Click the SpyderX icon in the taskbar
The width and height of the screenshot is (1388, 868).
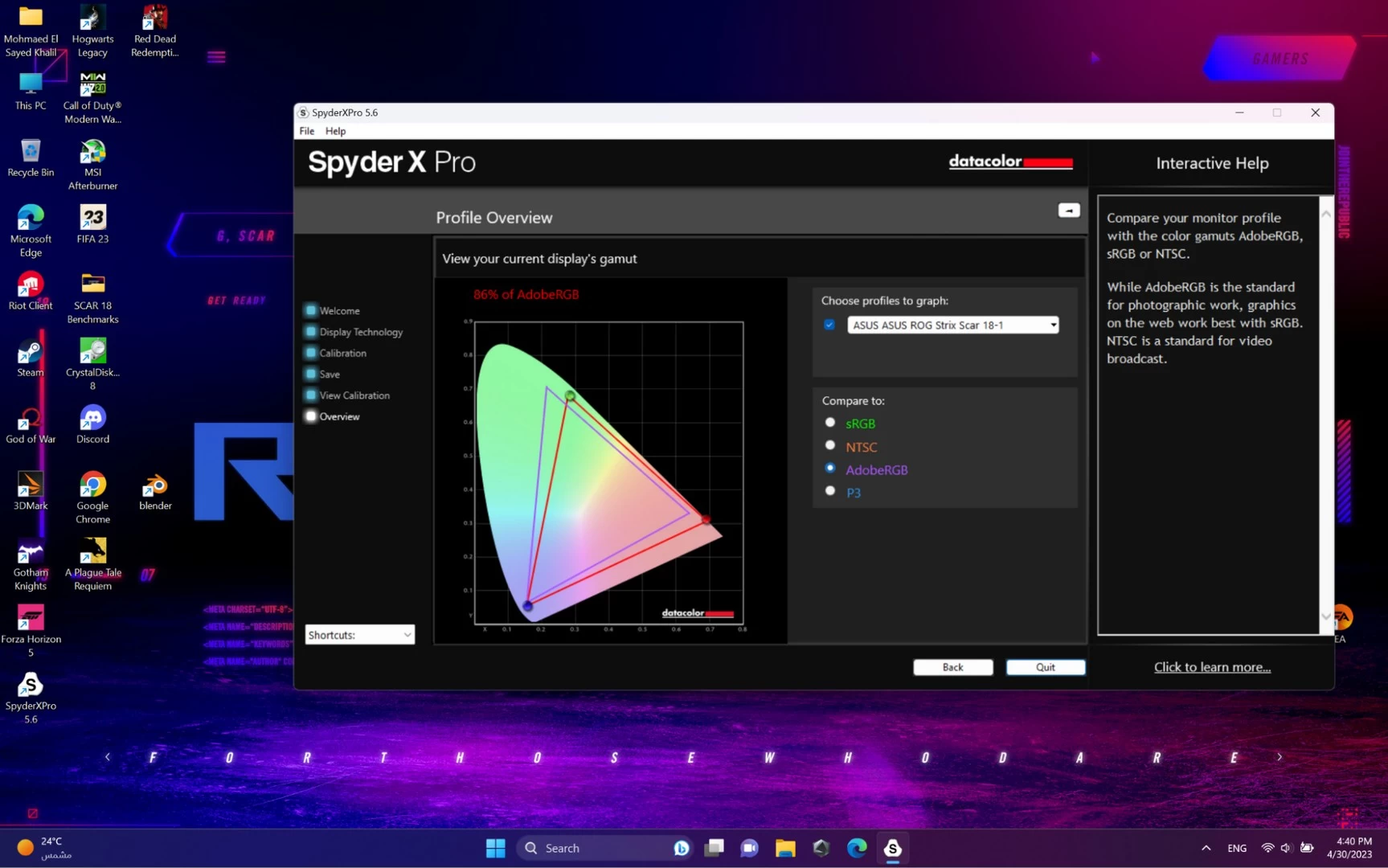click(x=892, y=848)
